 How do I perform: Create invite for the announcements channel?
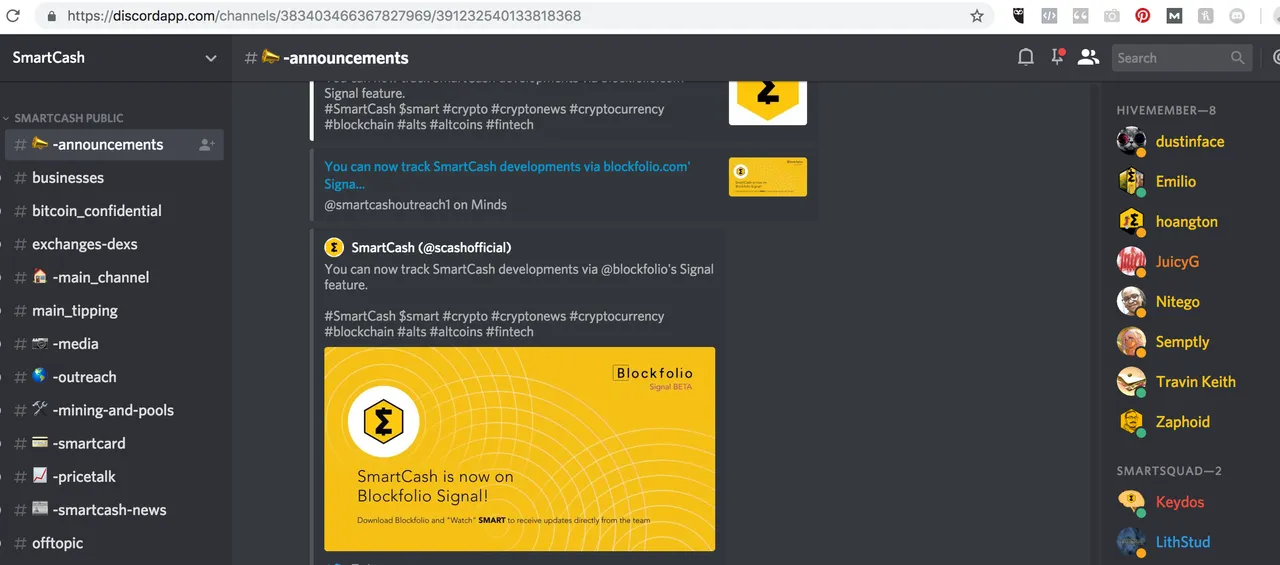(x=207, y=145)
